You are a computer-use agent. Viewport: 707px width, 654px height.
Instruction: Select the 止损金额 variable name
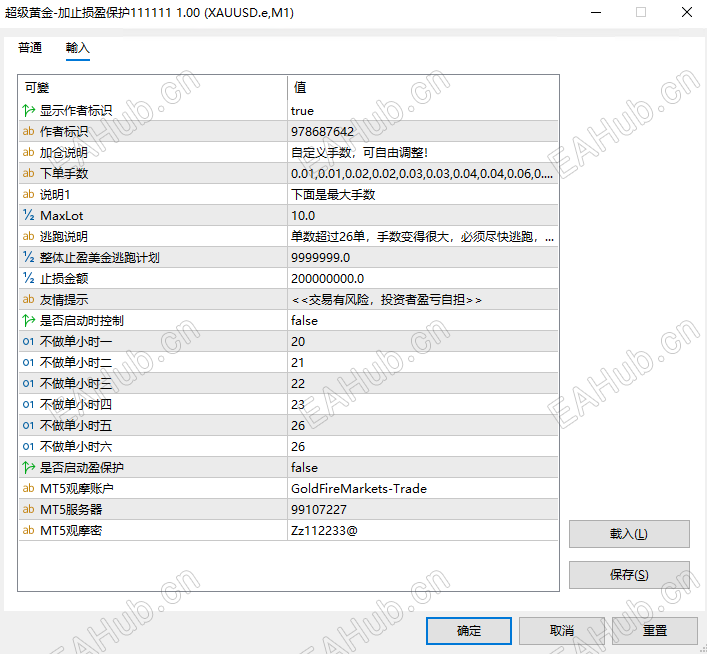(64, 278)
